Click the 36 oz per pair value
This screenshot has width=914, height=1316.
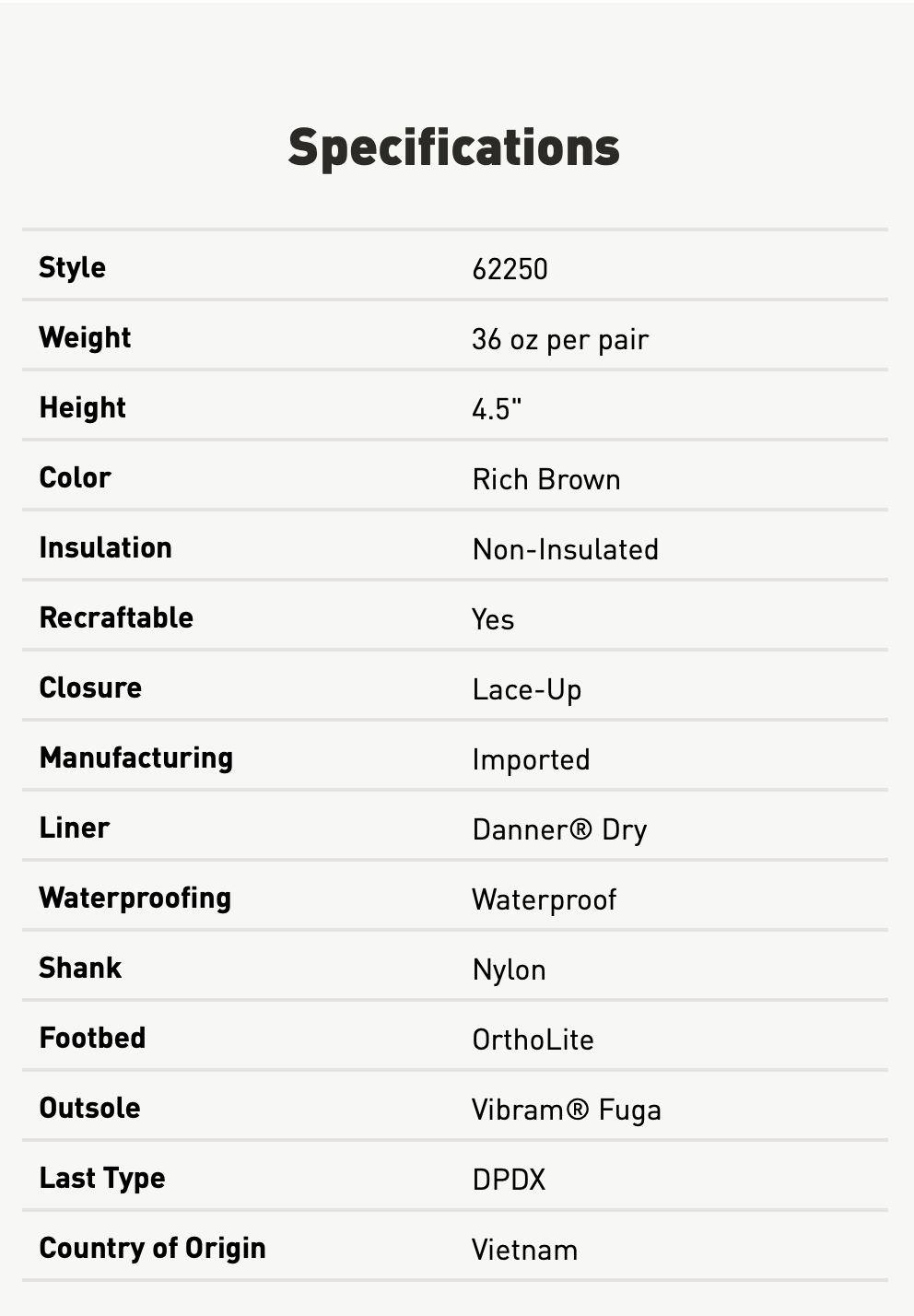pyautogui.click(x=560, y=339)
